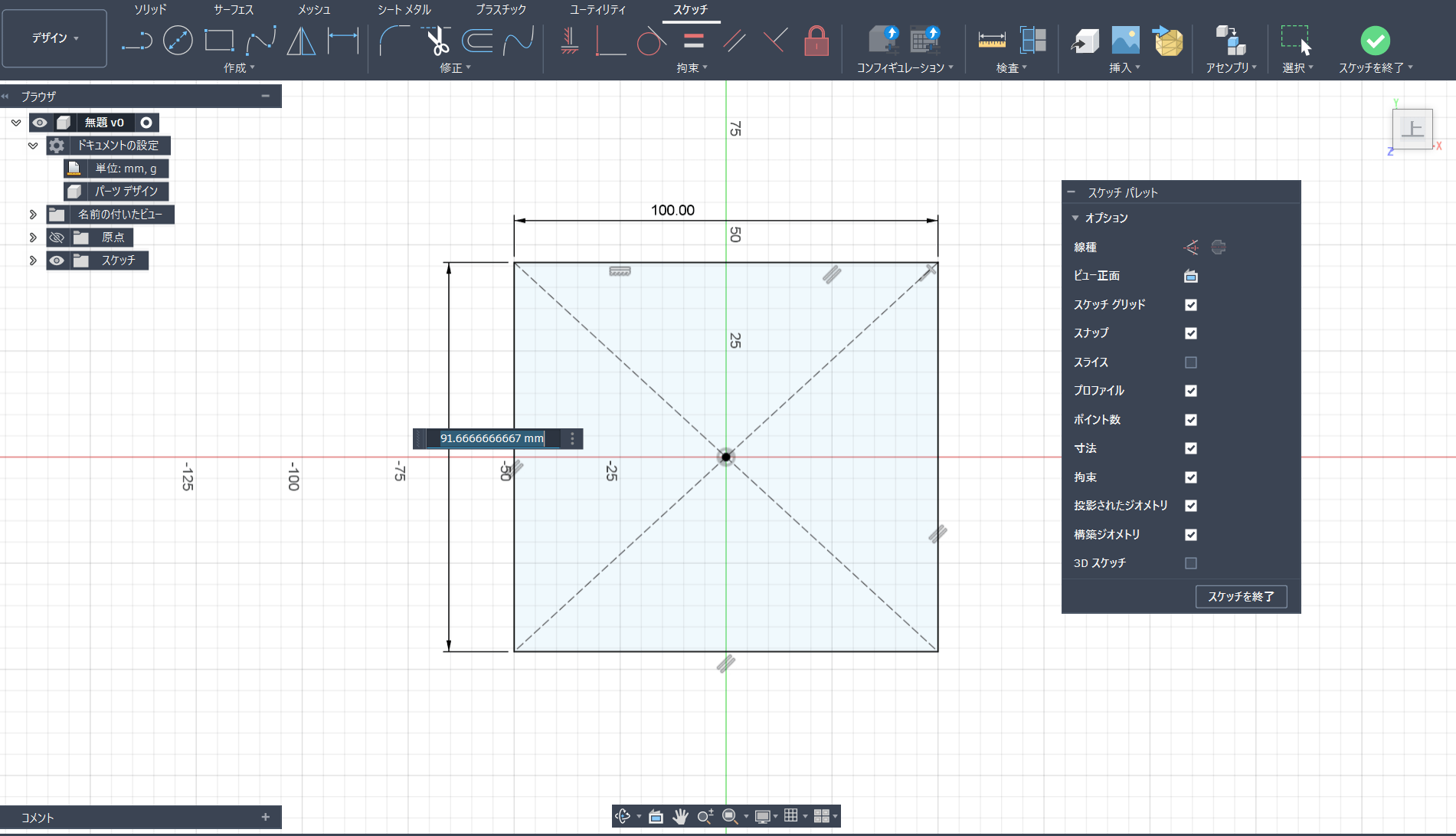1456x836 pixels.
Task: Minimize the ブラウザ panel with the dash button
Action: point(265,97)
